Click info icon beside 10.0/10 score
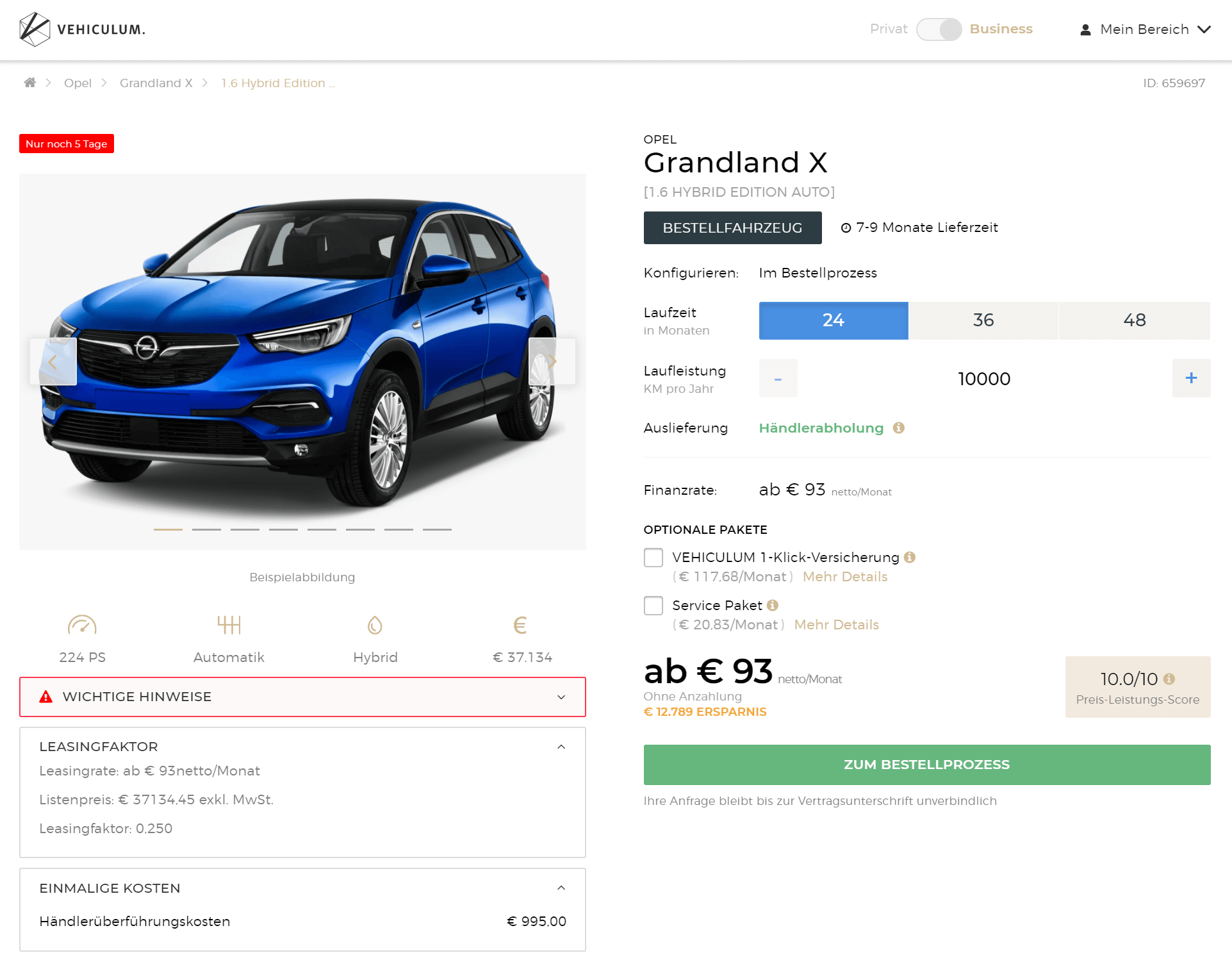The width and height of the screenshot is (1232, 969). click(x=1169, y=679)
